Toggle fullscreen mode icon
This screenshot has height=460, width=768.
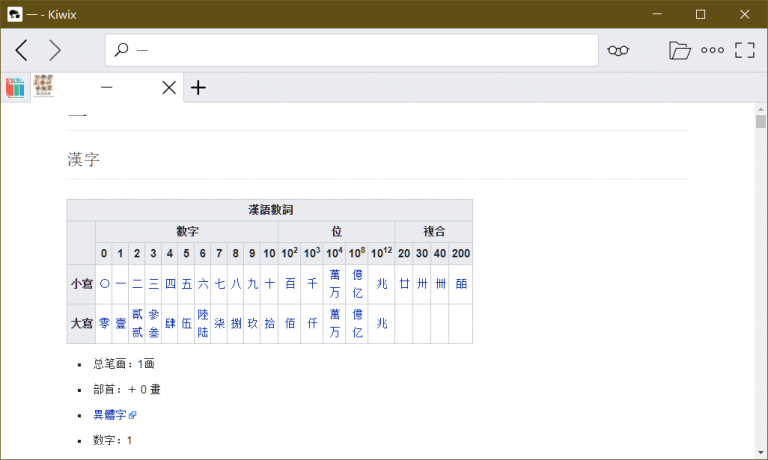(x=744, y=50)
